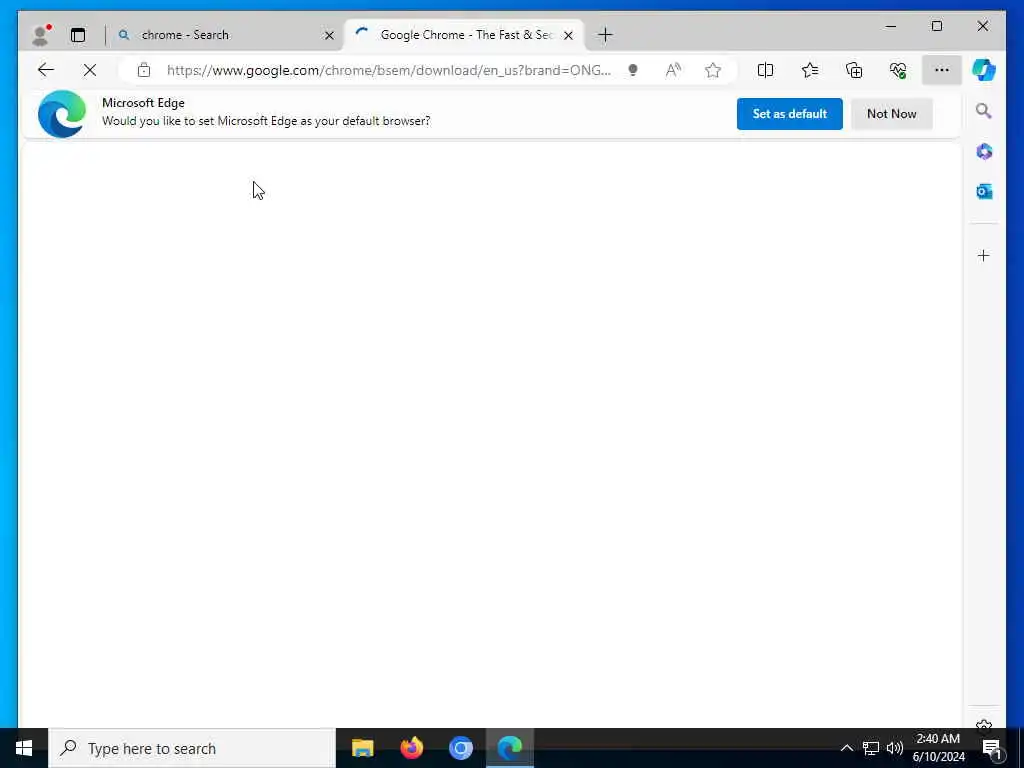Viewport: 1024px width, 768px height.
Task: Open Outlook sidebar icon
Action: point(984,191)
